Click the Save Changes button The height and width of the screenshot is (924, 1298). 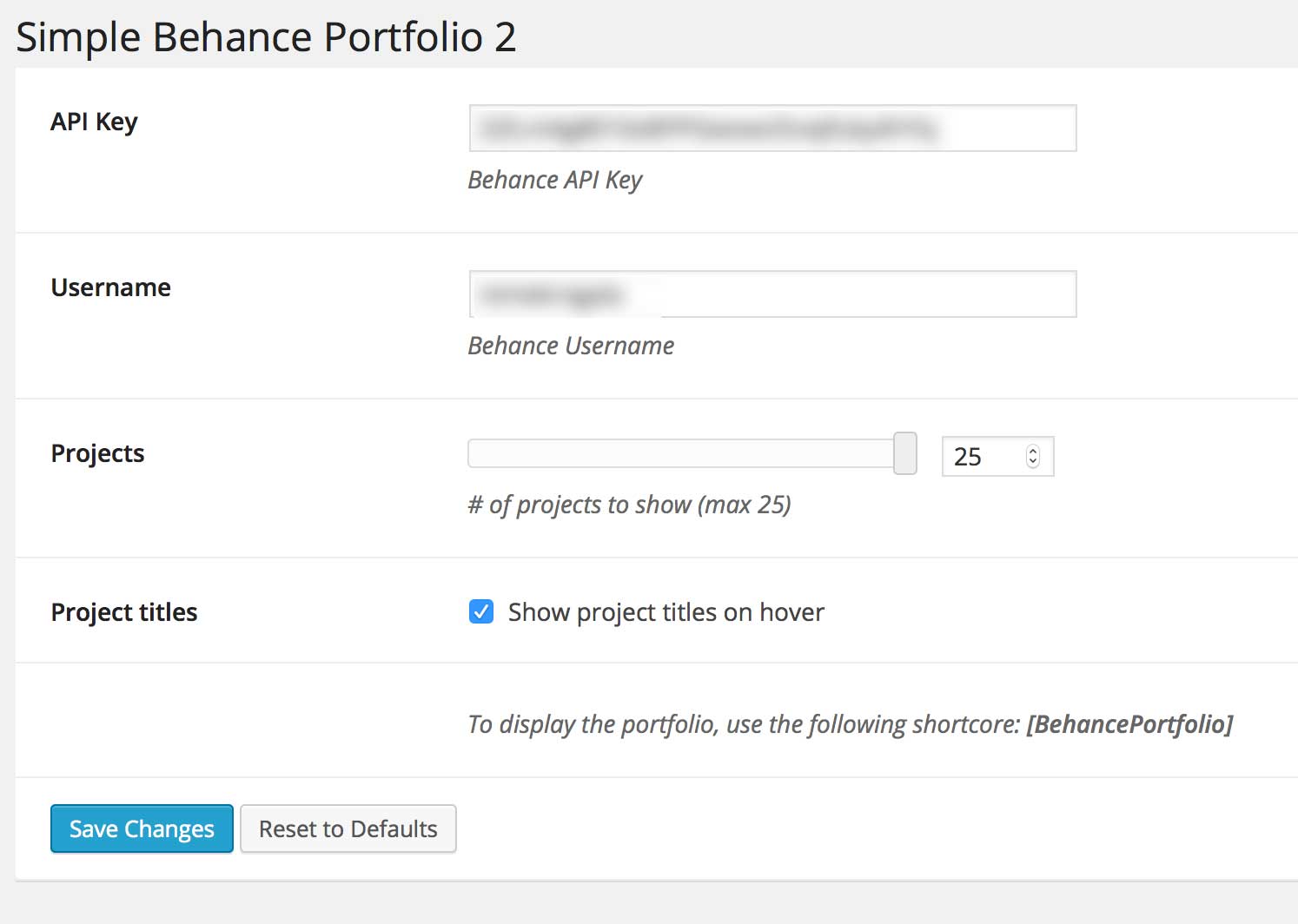click(142, 828)
